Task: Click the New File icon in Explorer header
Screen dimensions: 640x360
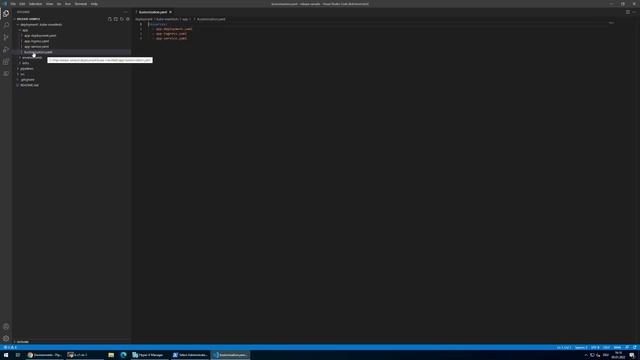Action: pyautogui.click(x=109, y=19)
